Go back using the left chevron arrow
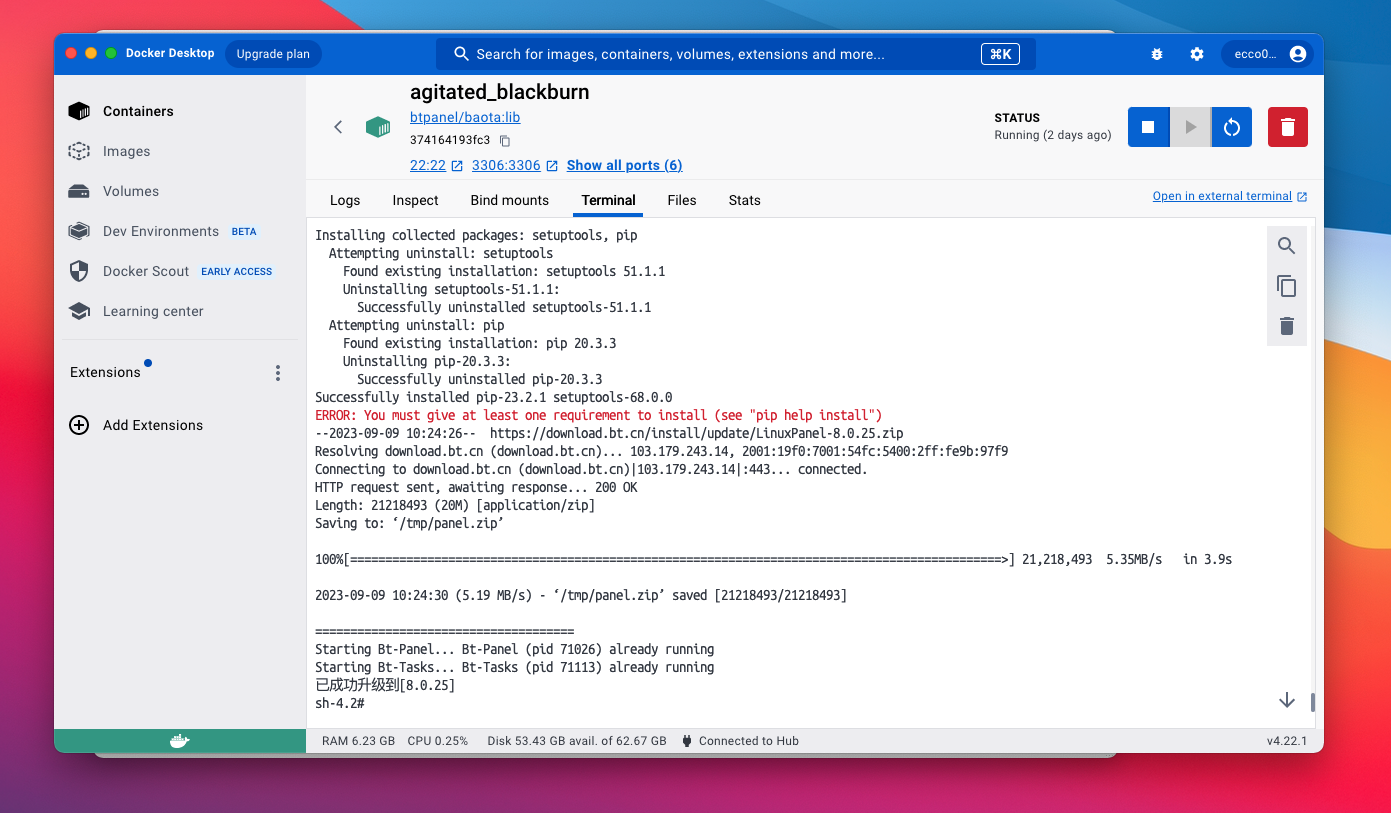The width and height of the screenshot is (1391, 813). (338, 127)
